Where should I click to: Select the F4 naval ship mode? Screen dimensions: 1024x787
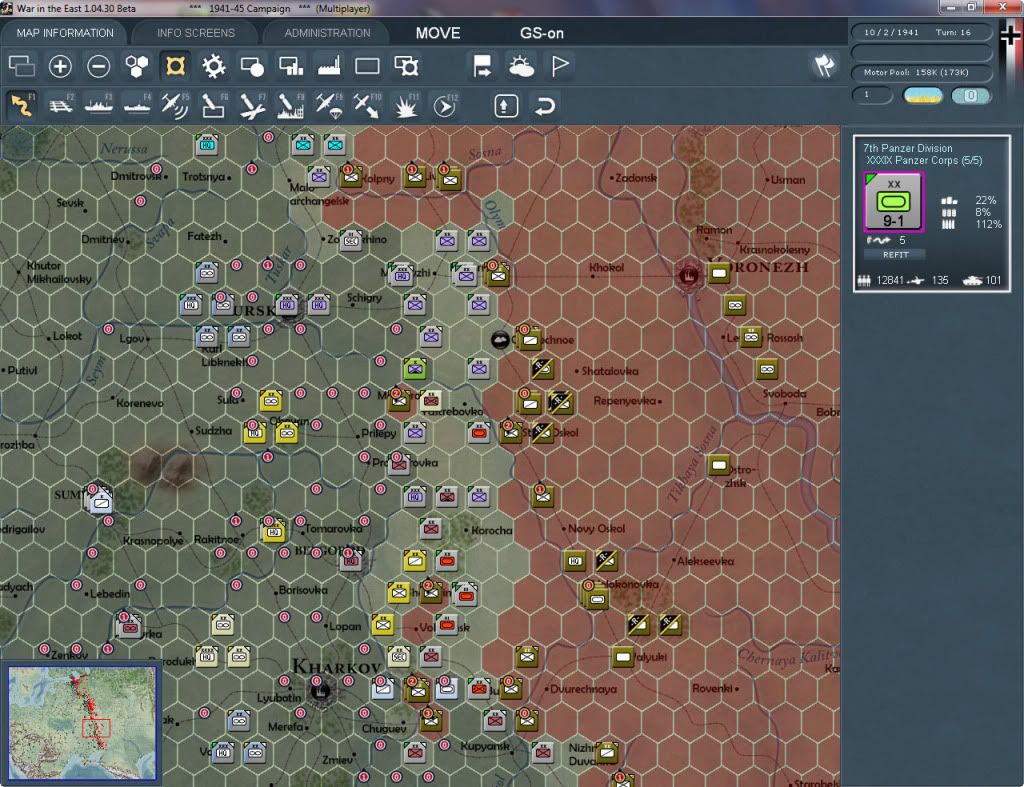coord(137,105)
